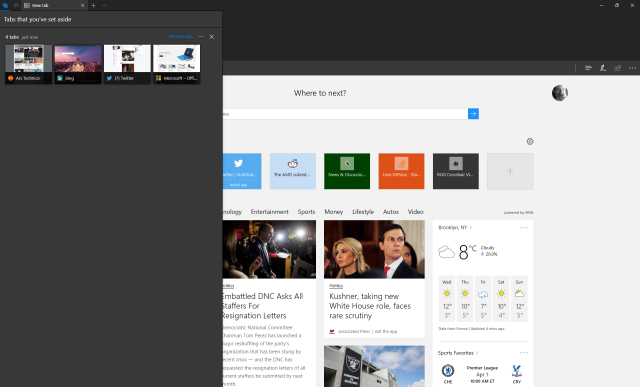Expand Sports Favorites section
This screenshot has height=387, width=640.
click(x=458, y=353)
